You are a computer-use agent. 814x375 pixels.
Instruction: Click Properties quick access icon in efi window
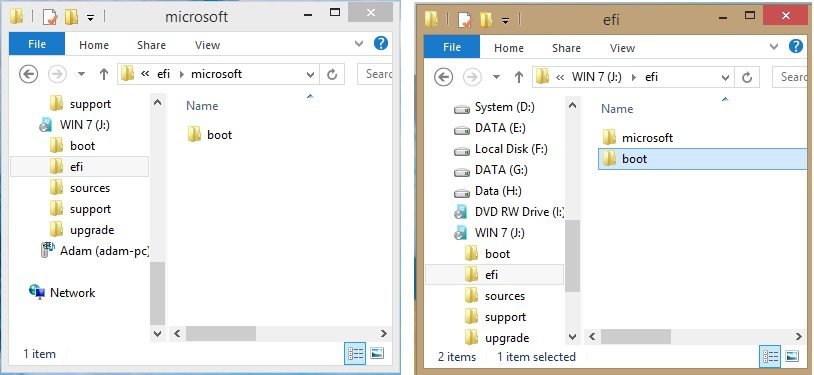pyautogui.click(x=465, y=20)
